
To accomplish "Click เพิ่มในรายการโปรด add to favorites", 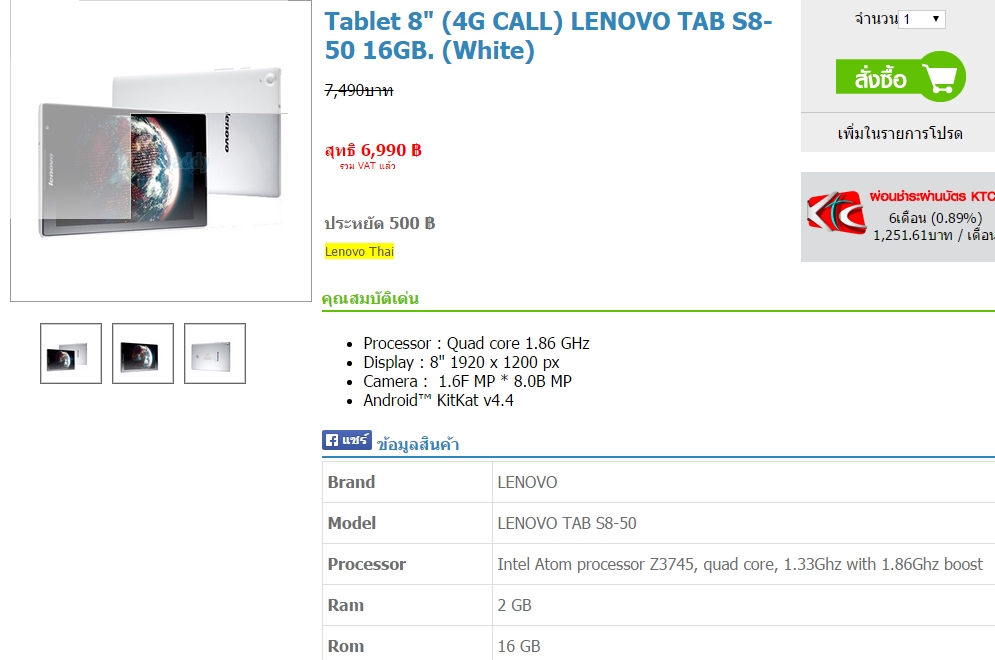I will coord(900,133).
